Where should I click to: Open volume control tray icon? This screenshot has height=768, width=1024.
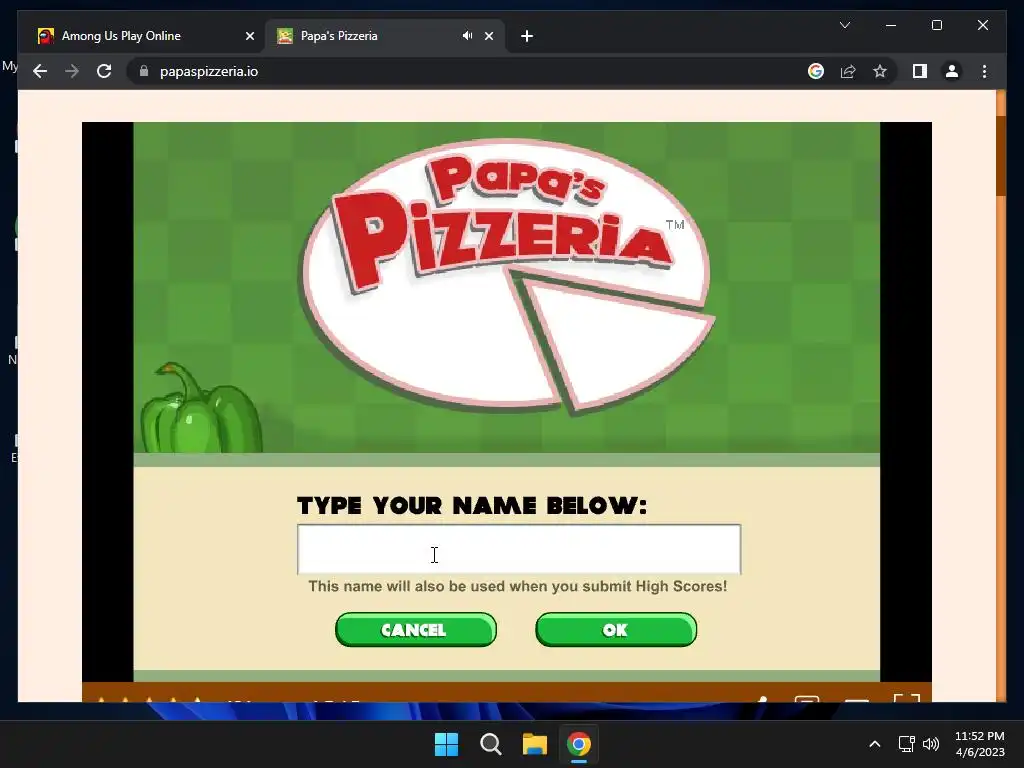tap(931, 744)
